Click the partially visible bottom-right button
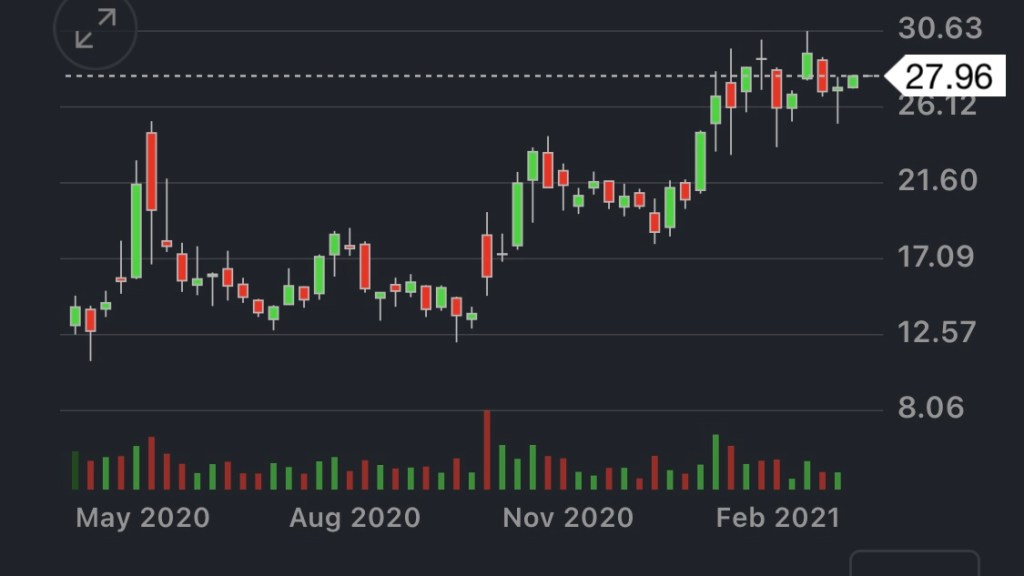The image size is (1024, 576). [x=914, y=563]
